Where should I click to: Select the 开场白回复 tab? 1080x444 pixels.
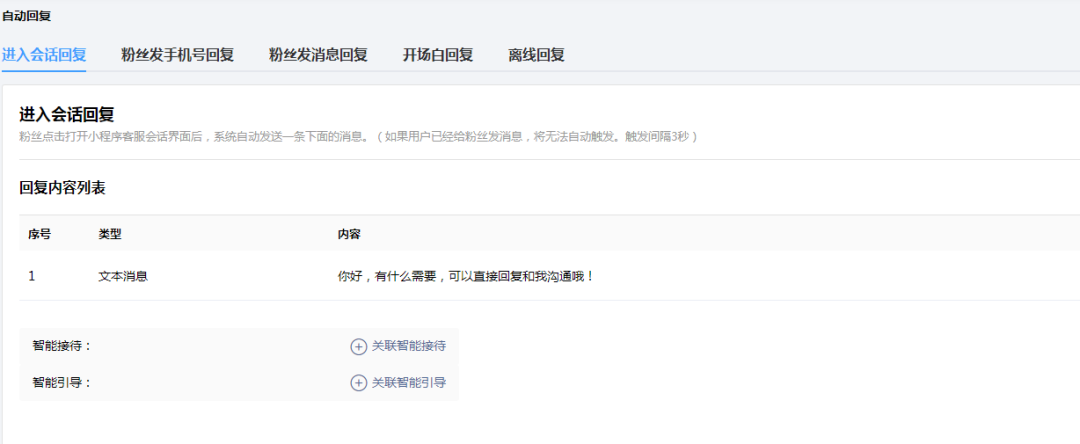[438, 55]
